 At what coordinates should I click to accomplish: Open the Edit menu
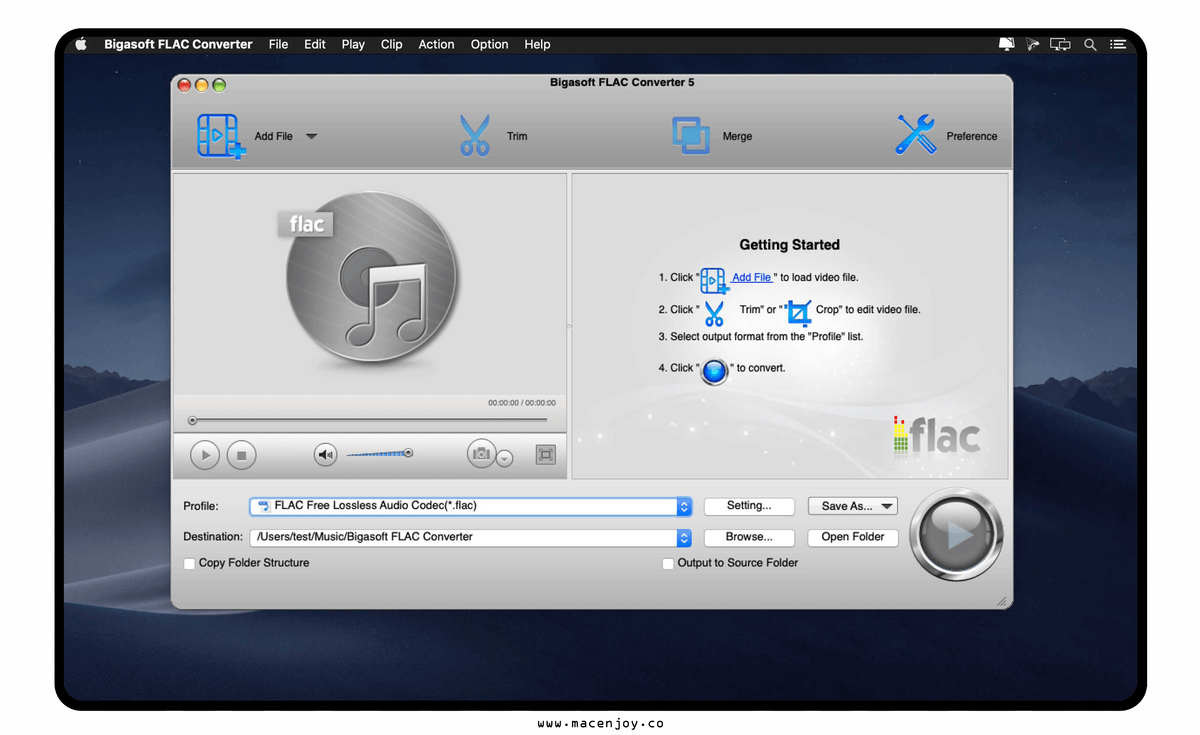click(x=315, y=44)
